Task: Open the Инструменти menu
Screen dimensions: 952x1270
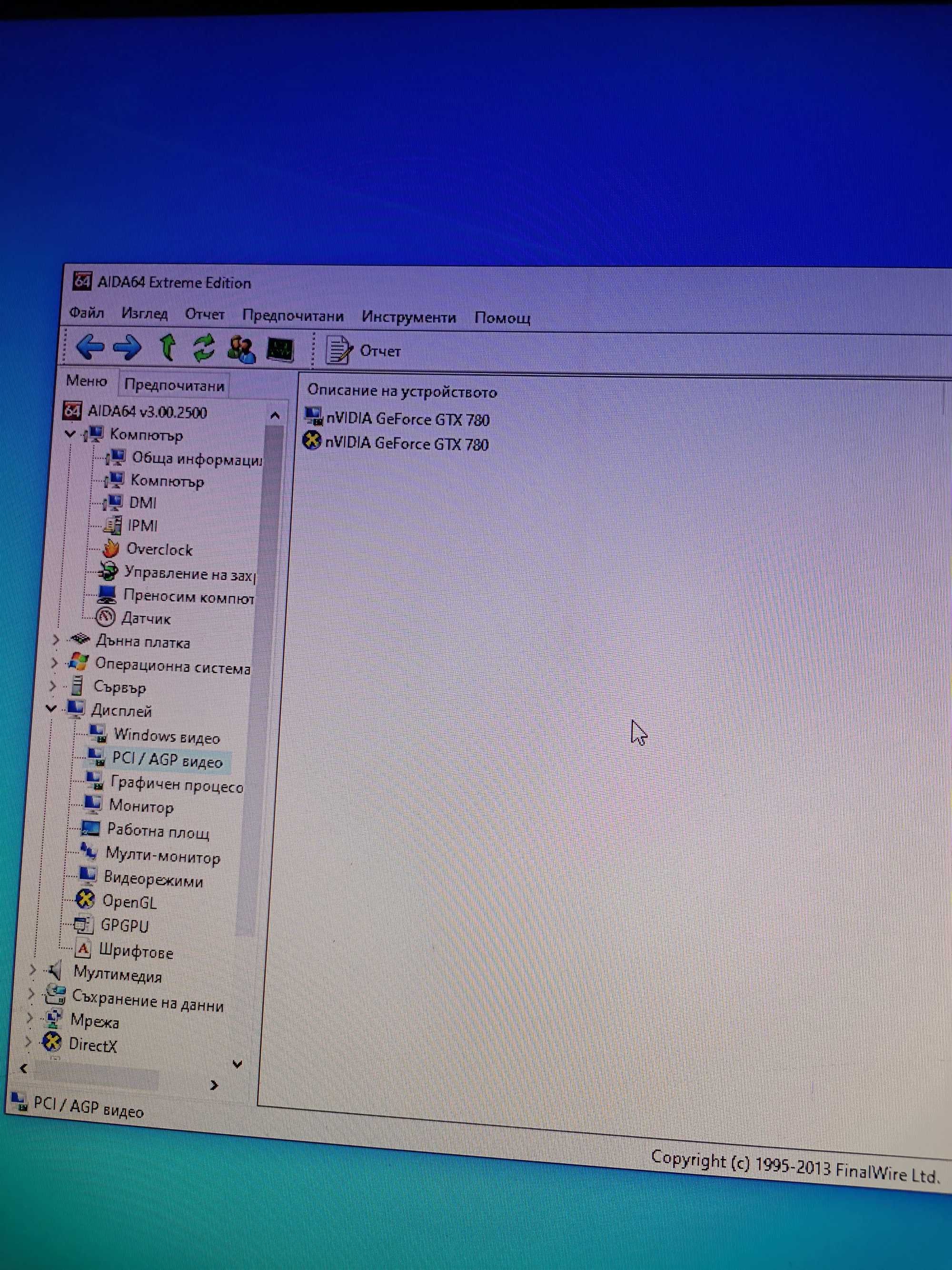Action: 408,317
